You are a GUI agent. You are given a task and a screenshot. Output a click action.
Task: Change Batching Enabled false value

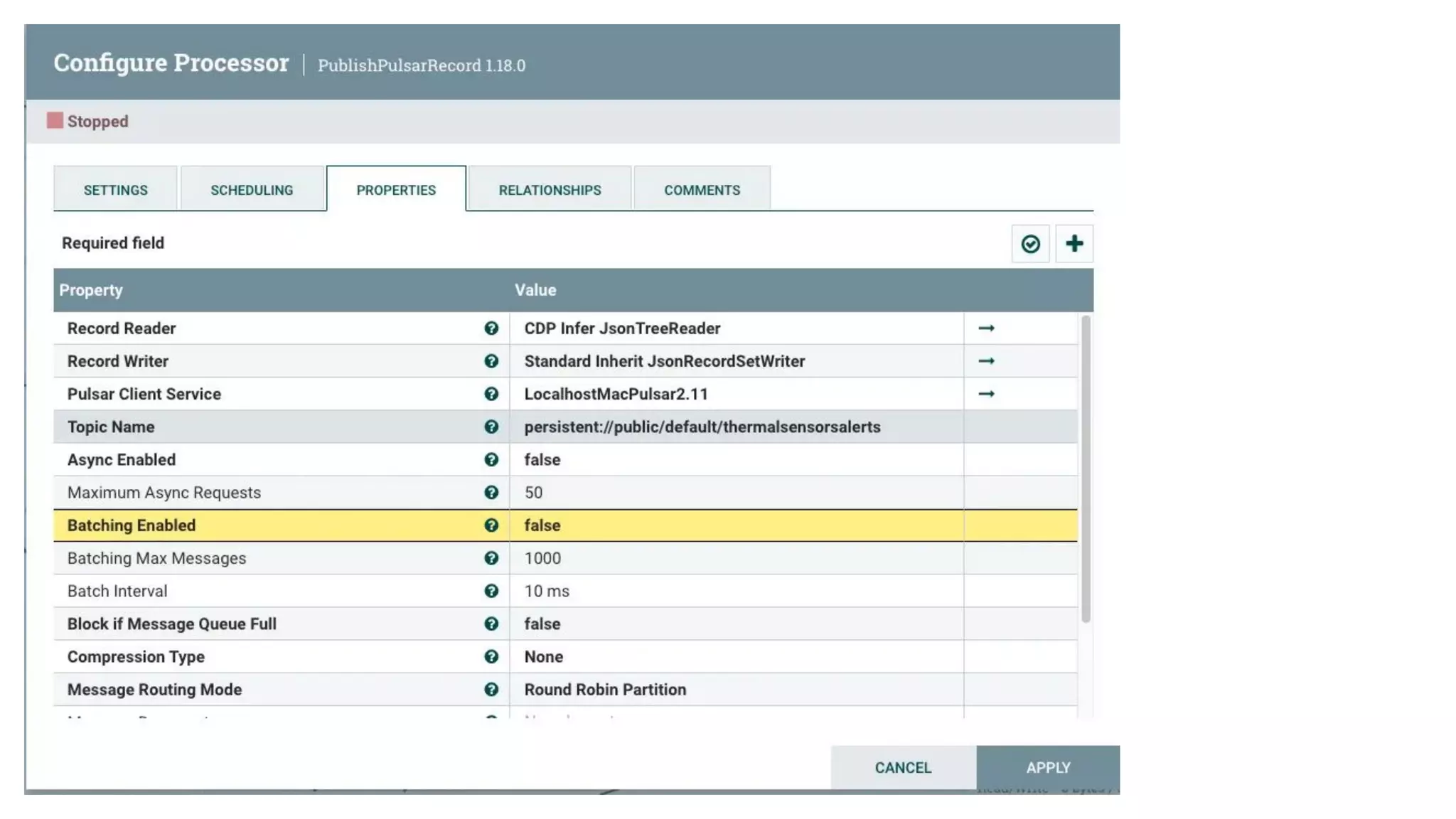coord(737,525)
